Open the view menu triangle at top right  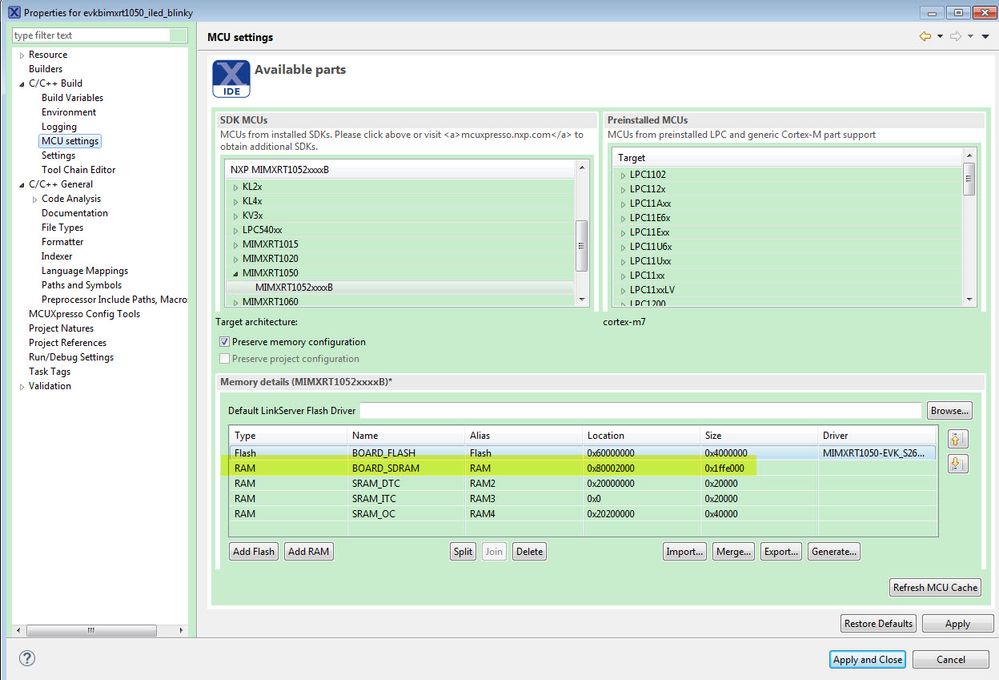pos(985,36)
